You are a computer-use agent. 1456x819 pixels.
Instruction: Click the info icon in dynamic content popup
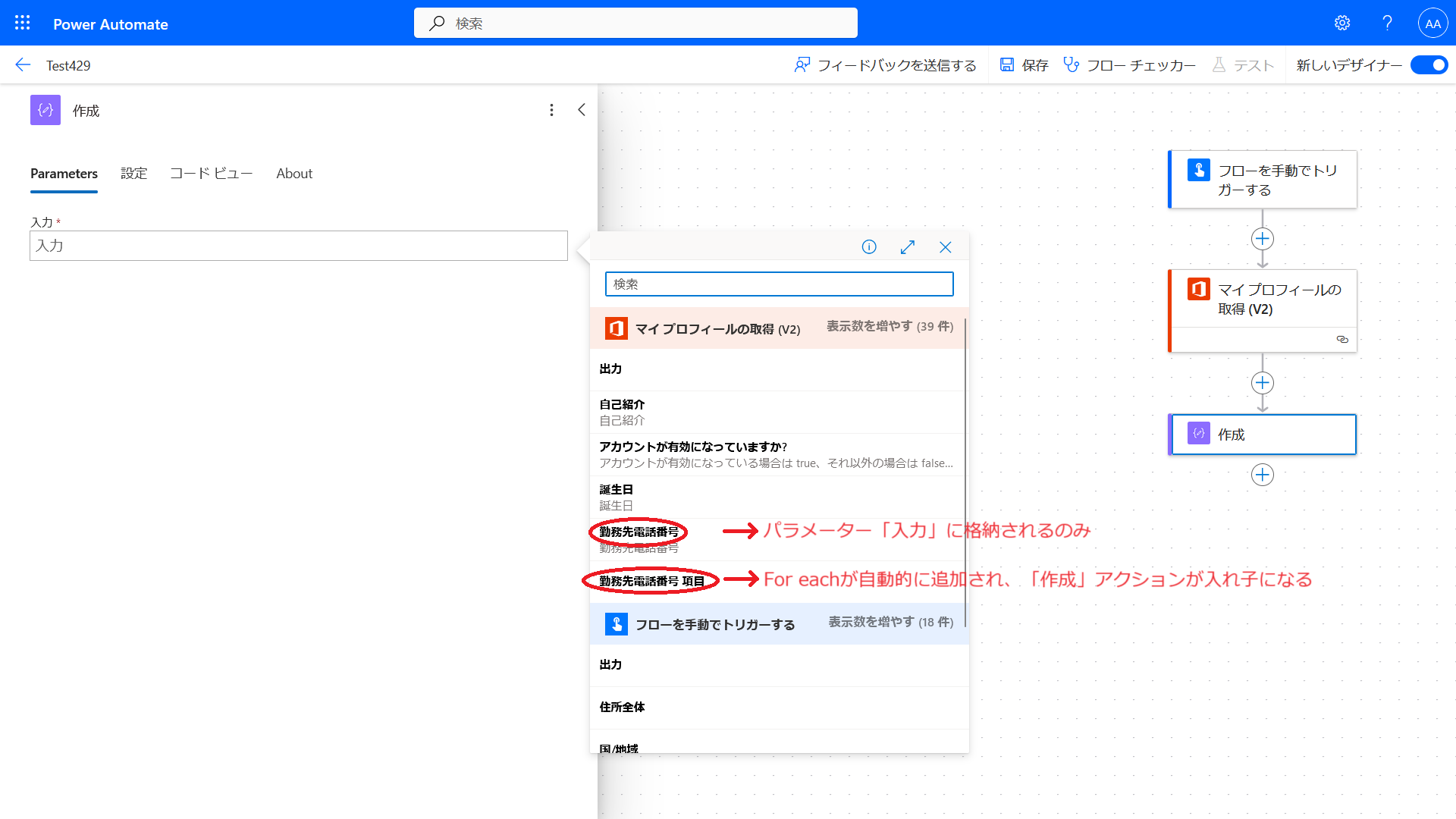[x=869, y=247]
